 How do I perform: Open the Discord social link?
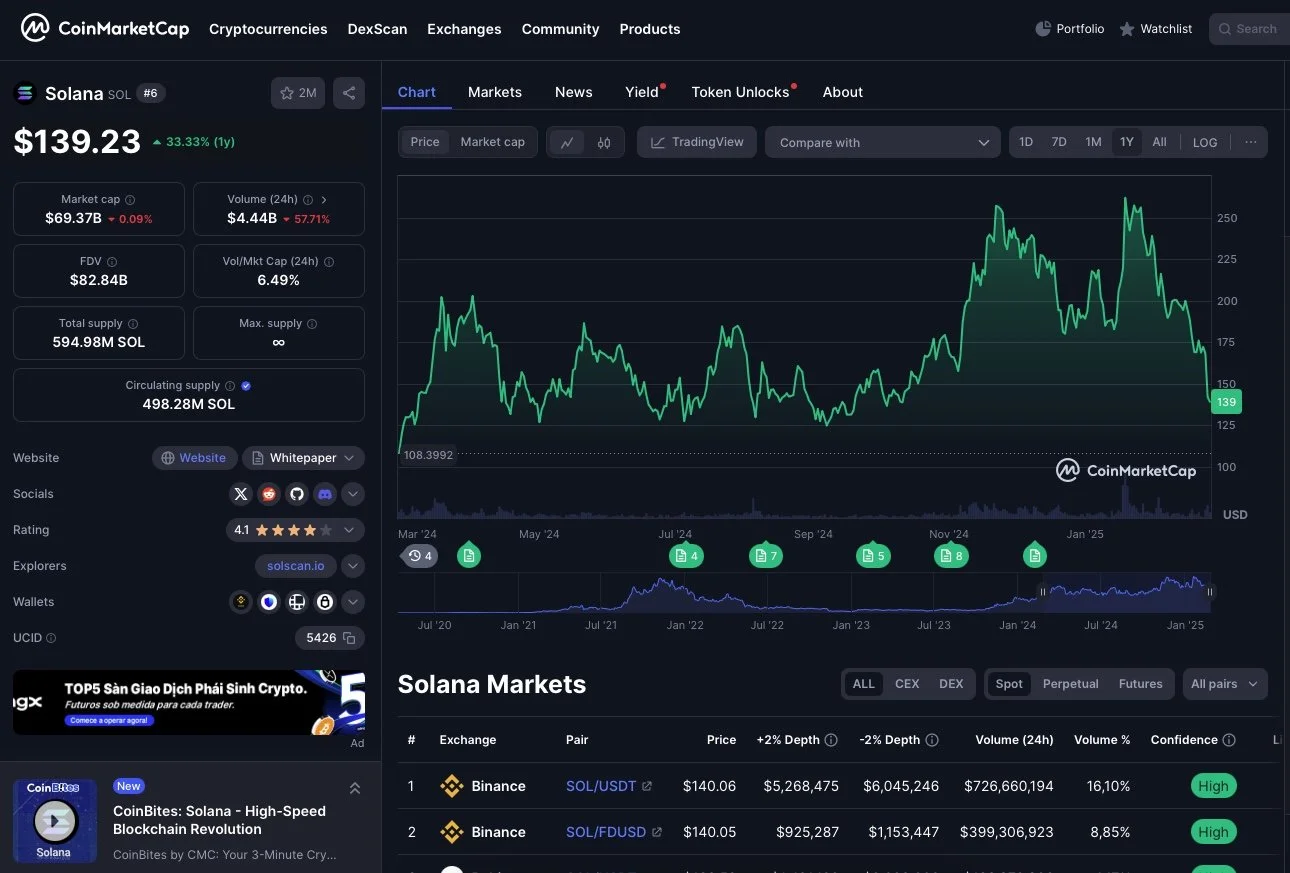click(324, 494)
